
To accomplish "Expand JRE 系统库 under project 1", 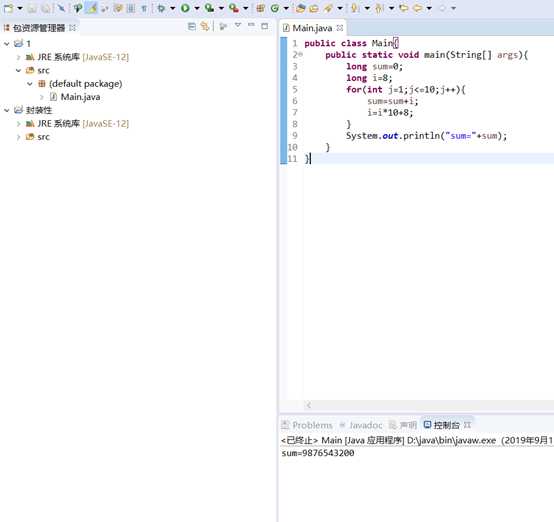I will click(19, 57).
